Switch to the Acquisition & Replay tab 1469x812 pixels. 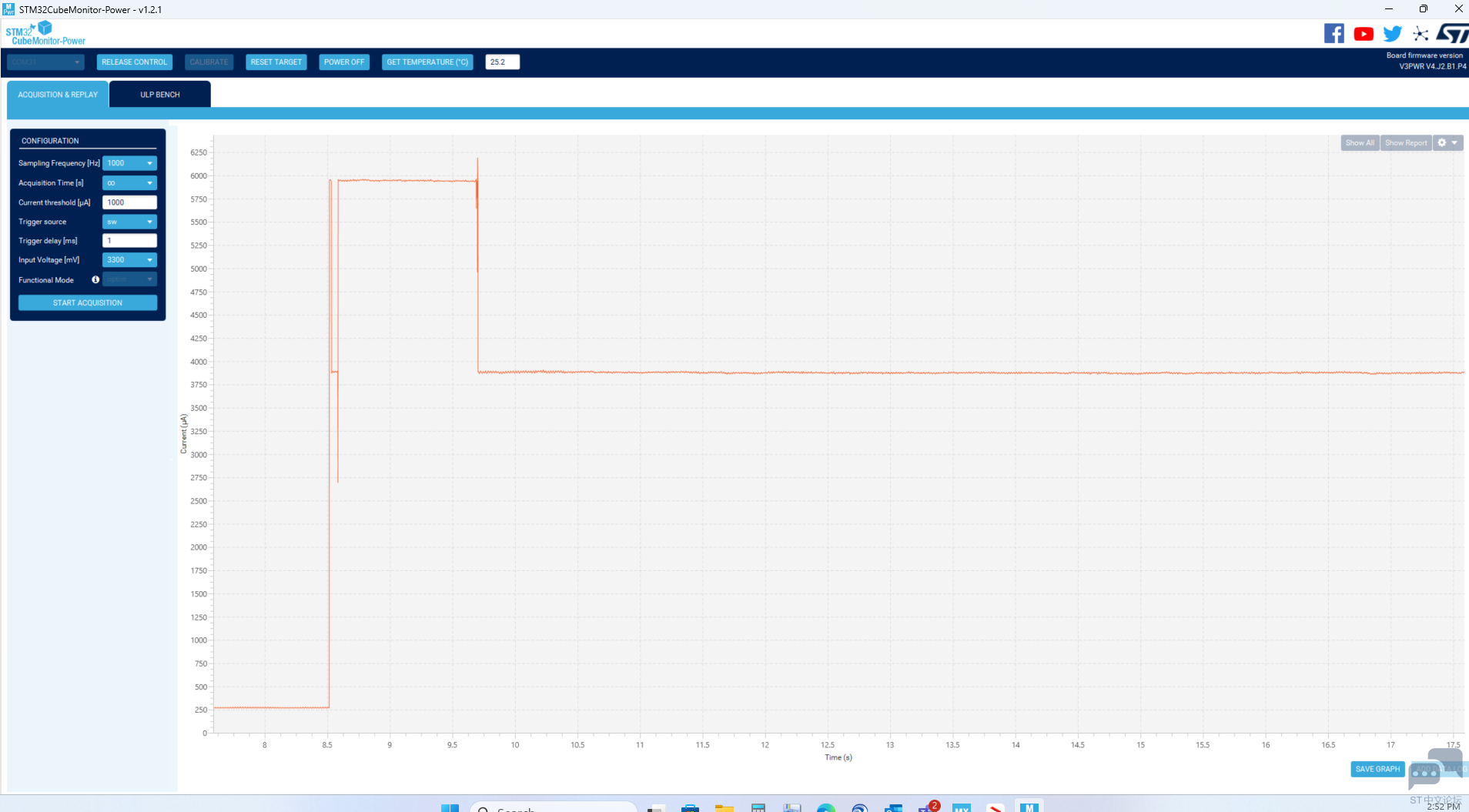click(x=58, y=95)
